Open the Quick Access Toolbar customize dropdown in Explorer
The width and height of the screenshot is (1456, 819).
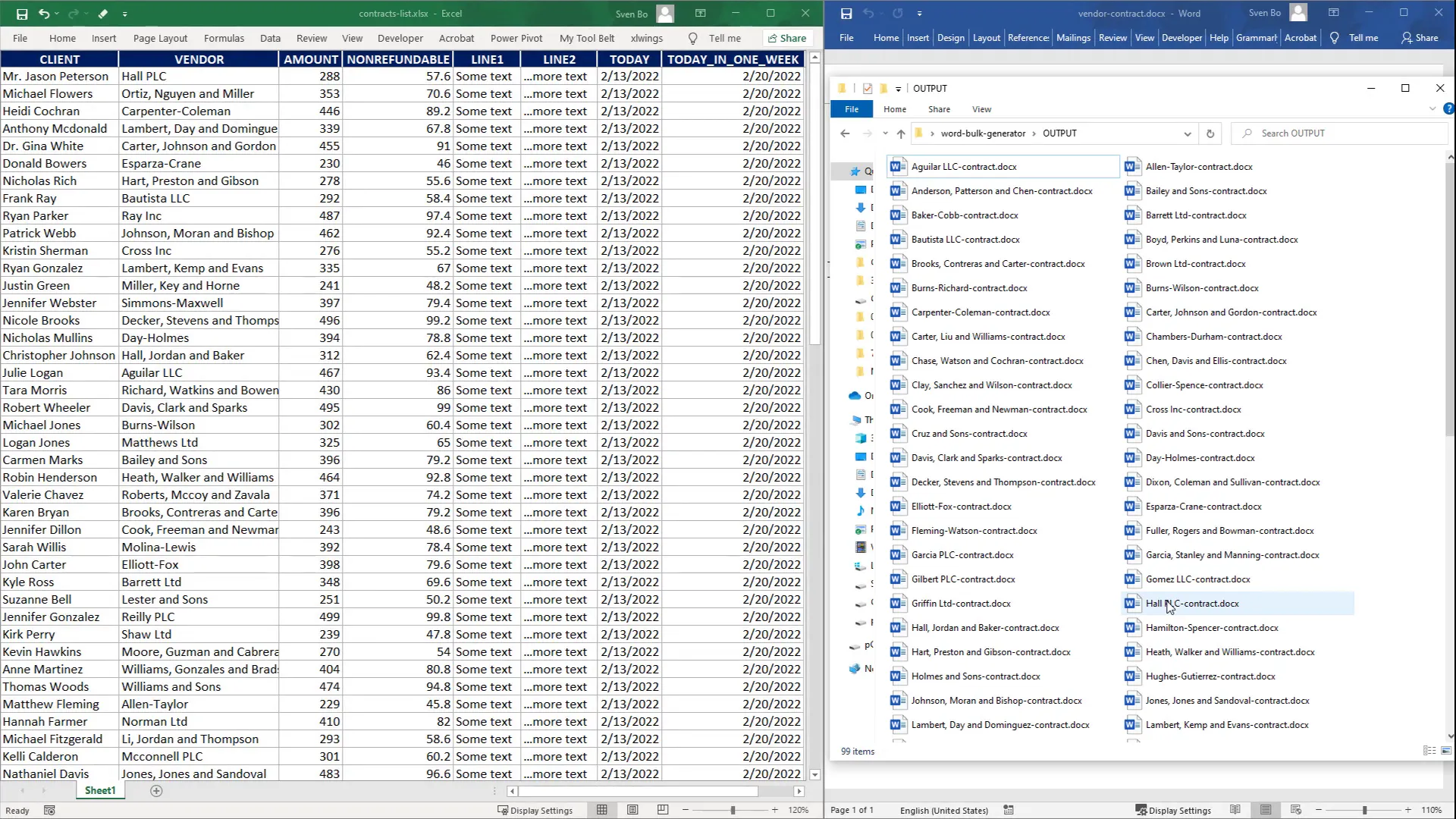(899, 89)
